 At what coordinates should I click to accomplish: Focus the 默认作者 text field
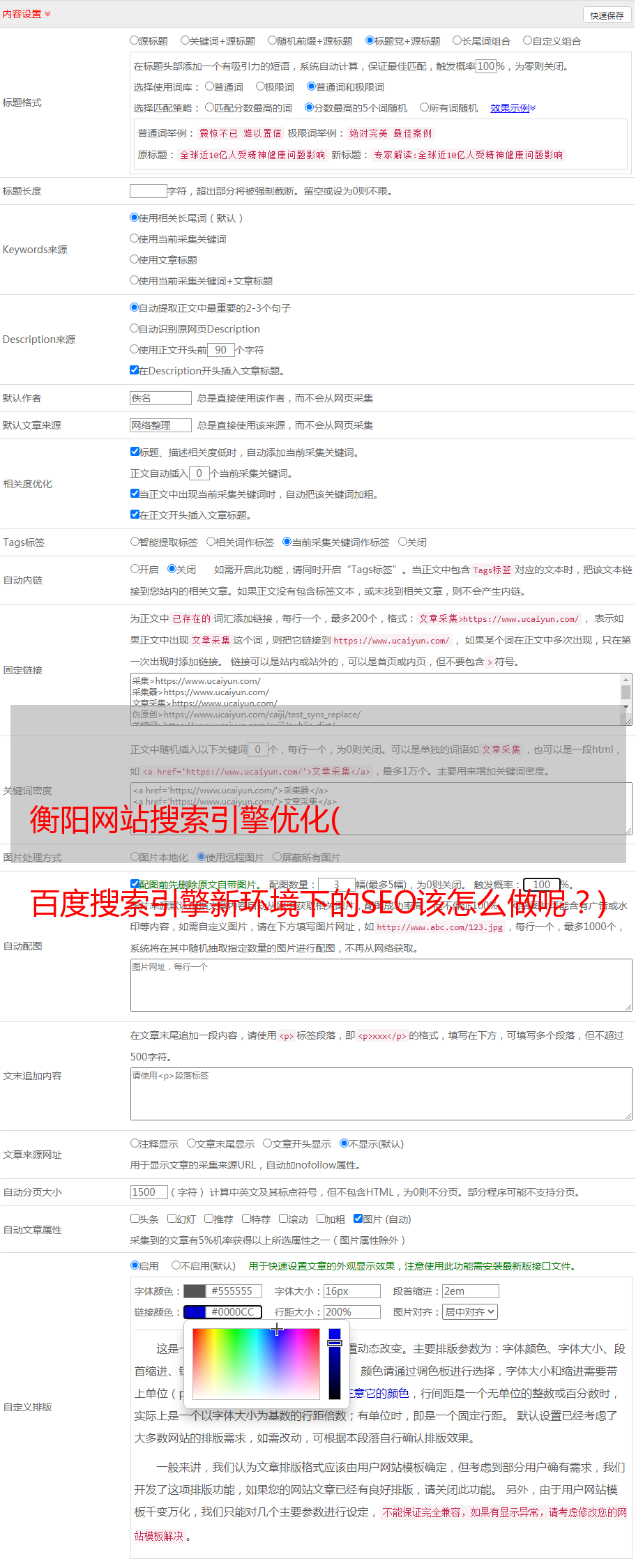[x=160, y=398]
